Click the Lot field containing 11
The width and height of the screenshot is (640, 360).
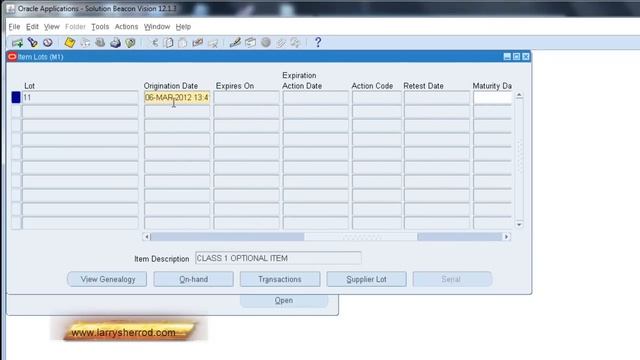coord(80,98)
